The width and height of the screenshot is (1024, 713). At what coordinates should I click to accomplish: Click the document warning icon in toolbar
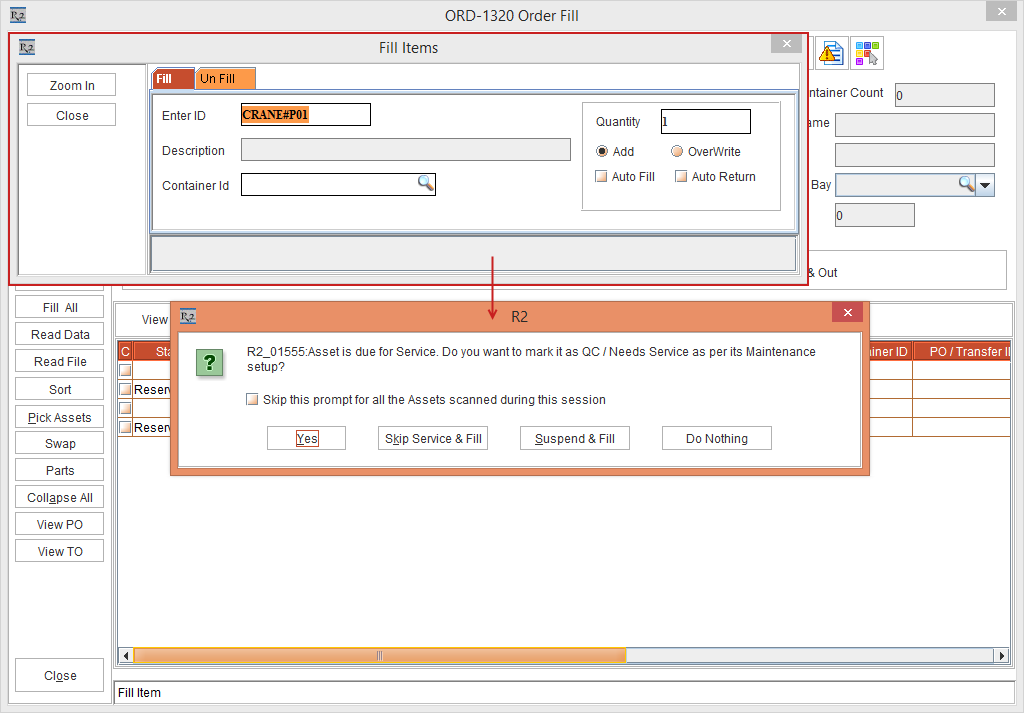point(831,53)
